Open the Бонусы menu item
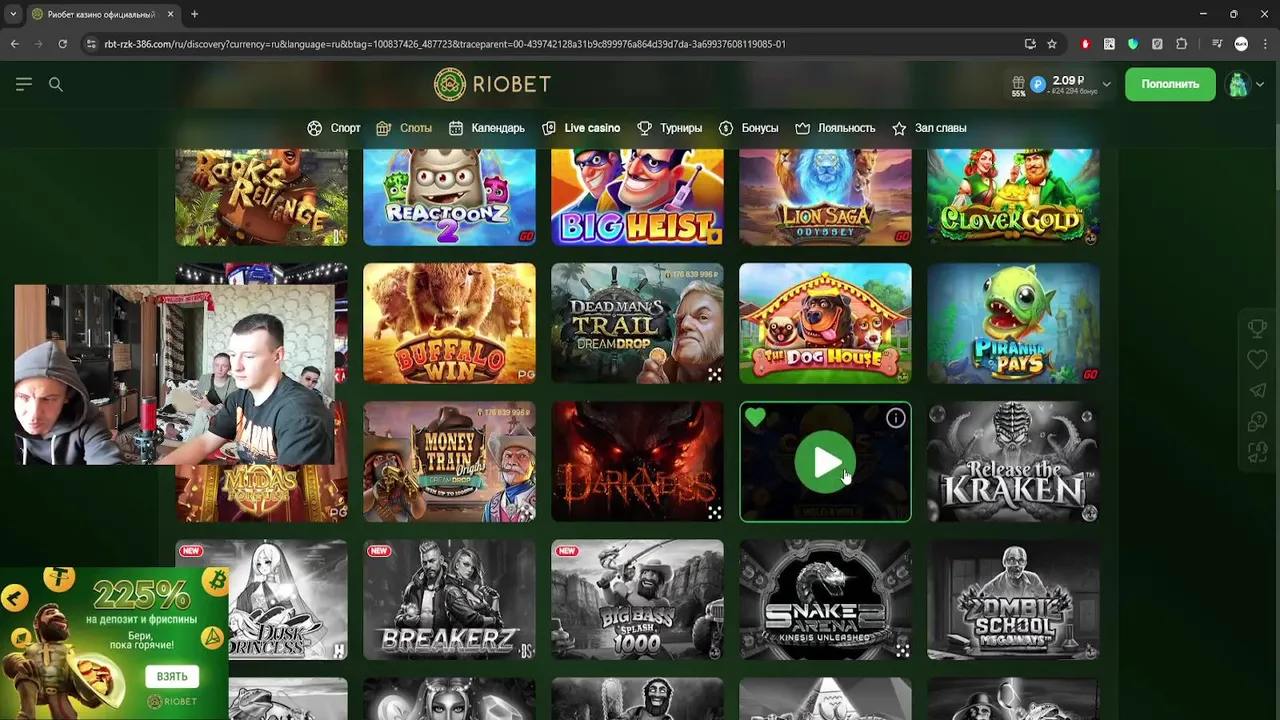Image resolution: width=1280 pixels, height=720 pixels. pyautogui.click(x=748, y=128)
